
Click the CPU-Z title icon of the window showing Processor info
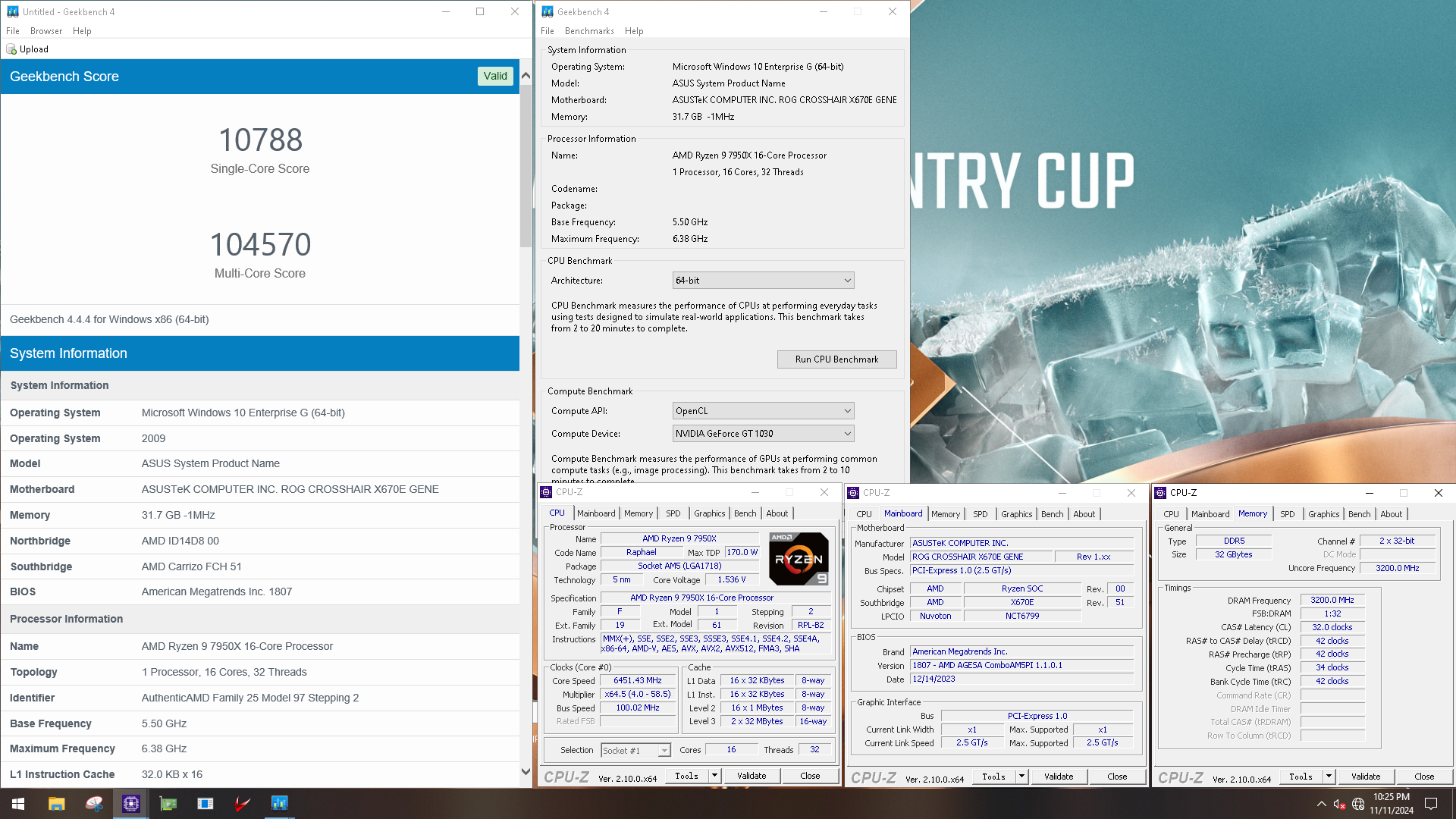(546, 492)
